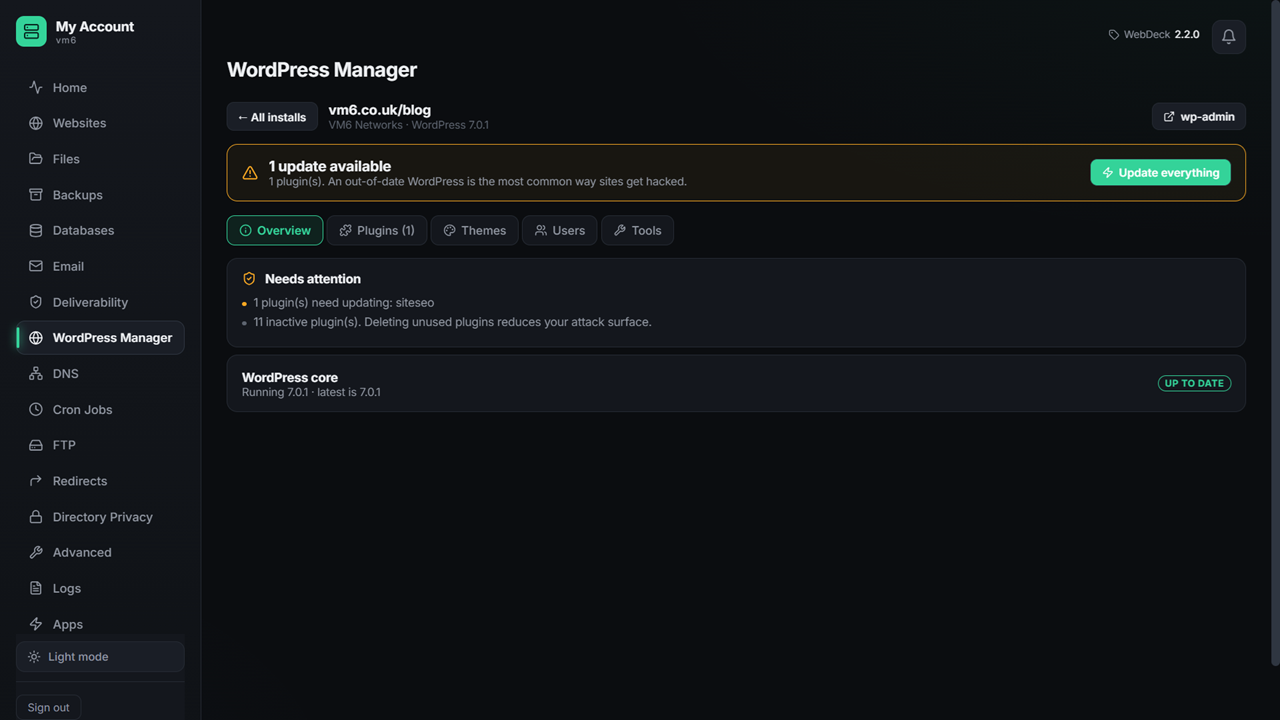Sign out of the account
This screenshot has width=1280, height=720.
(x=49, y=707)
